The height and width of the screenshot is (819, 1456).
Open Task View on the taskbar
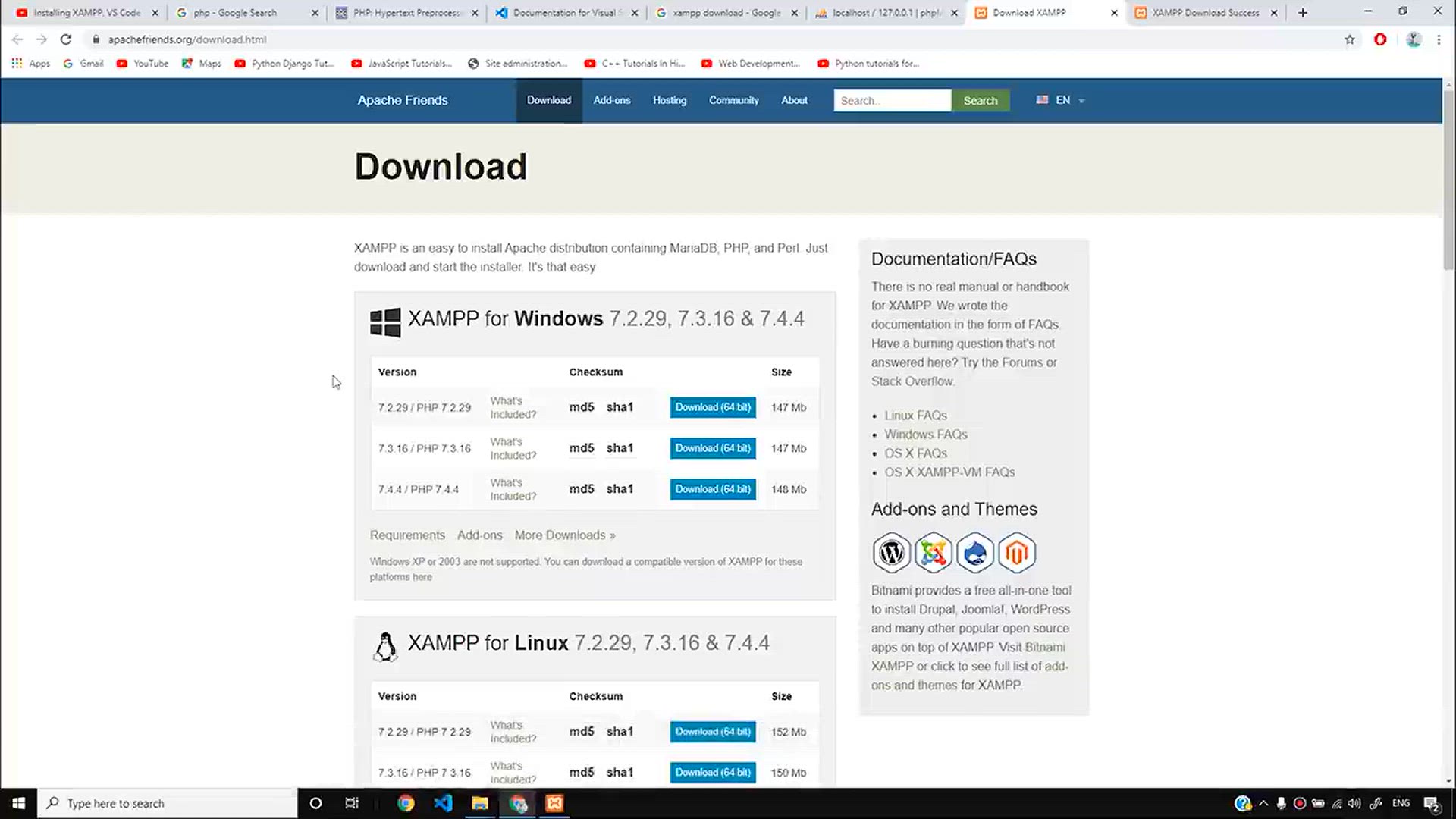(x=352, y=803)
